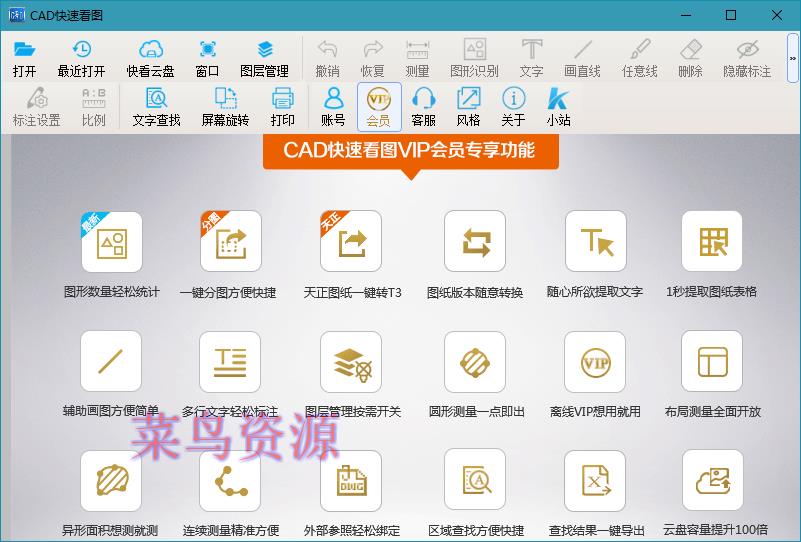Click 随心所欲提取文字 feature tile
The width and height of the screenshot is (801, 542).
tap(596, 241)
